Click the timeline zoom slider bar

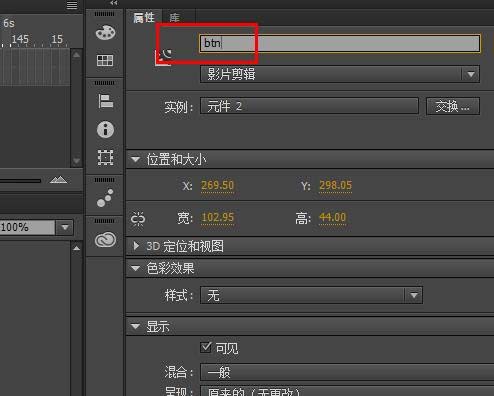click(20, 181)
